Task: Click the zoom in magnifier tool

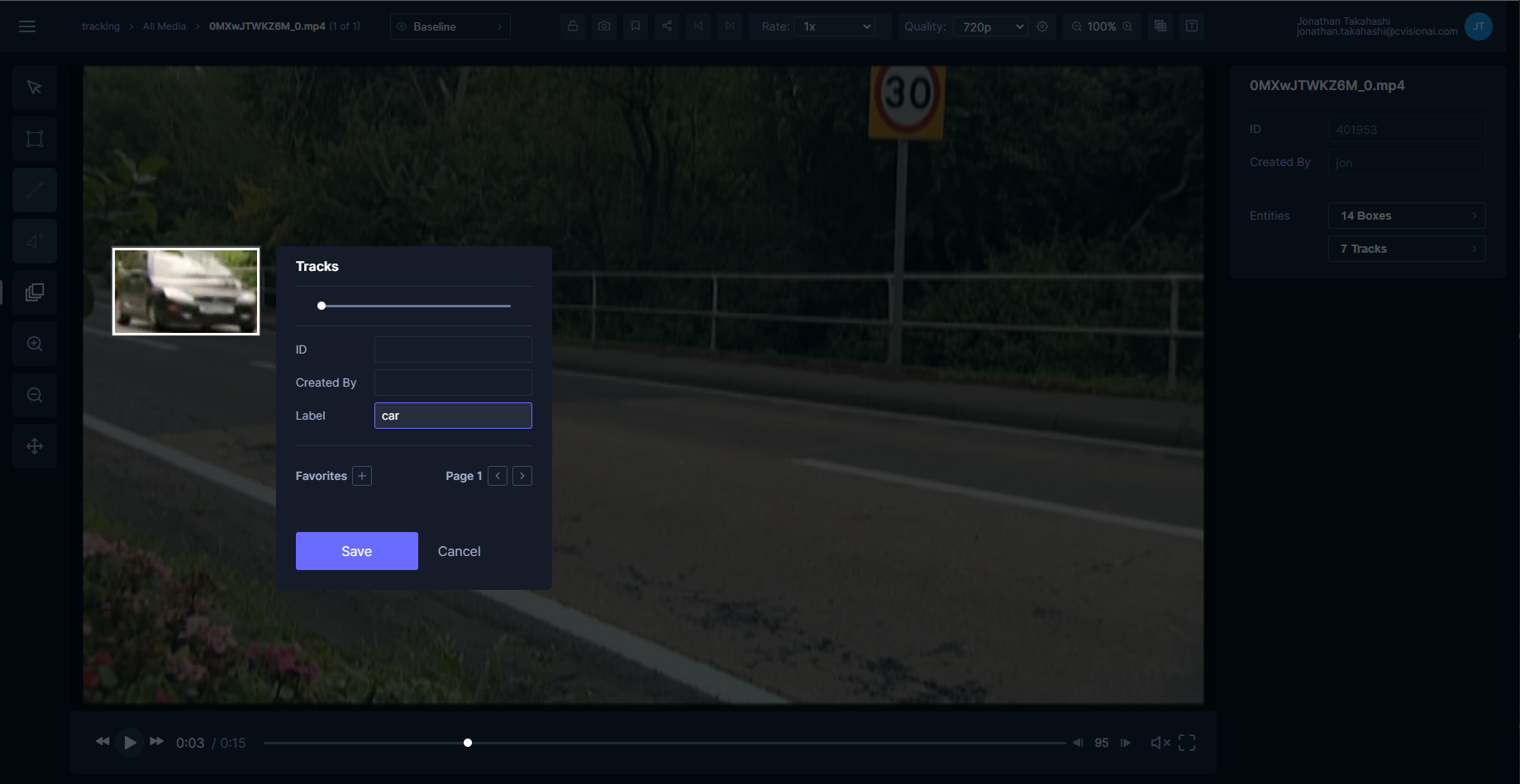Action: coord(35,344)
